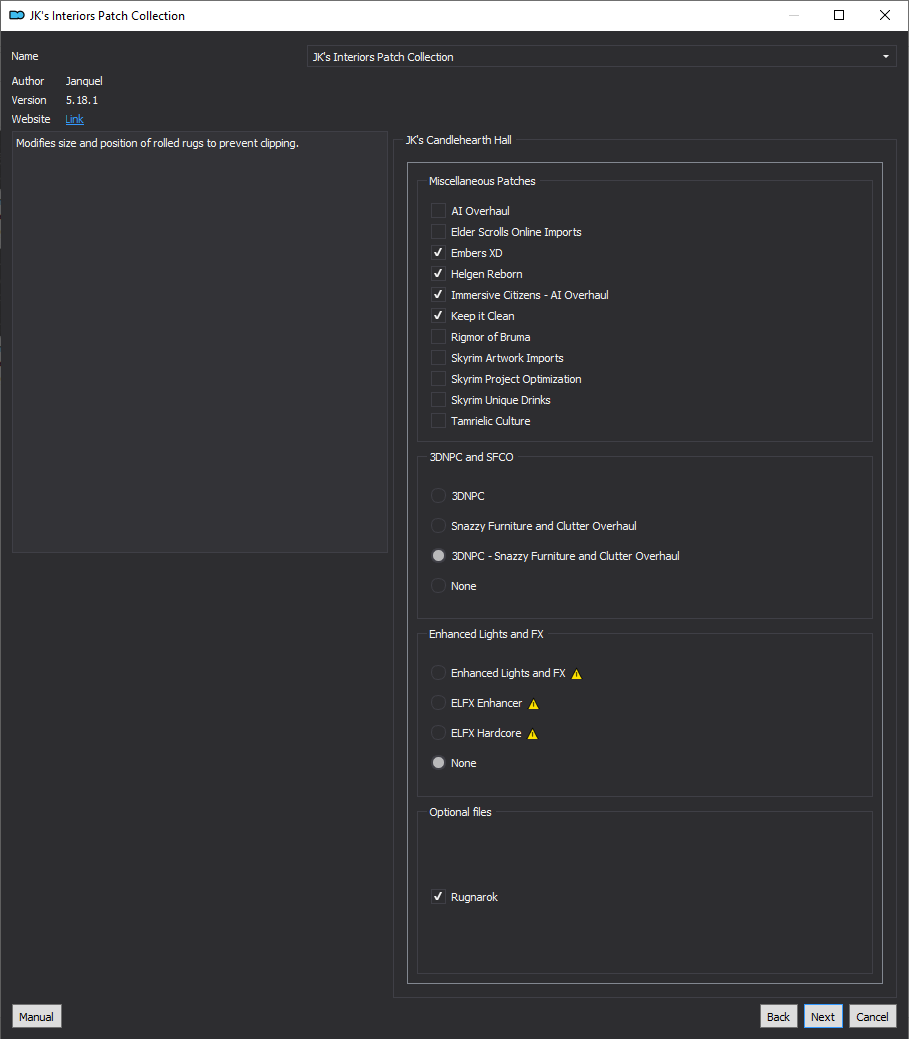Click the Mod Organizer icon in title bar

[17, 15]
